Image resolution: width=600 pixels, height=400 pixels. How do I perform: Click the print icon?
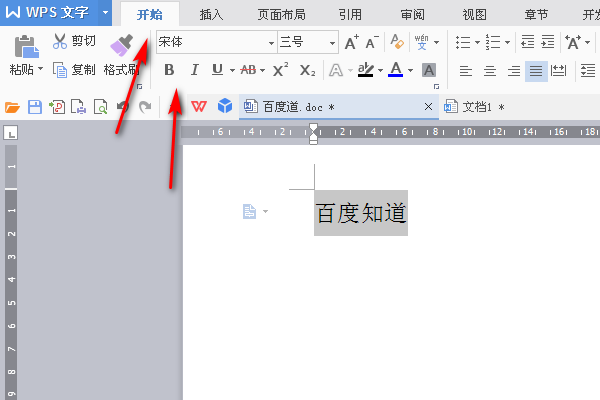click(x=79, y=107)
